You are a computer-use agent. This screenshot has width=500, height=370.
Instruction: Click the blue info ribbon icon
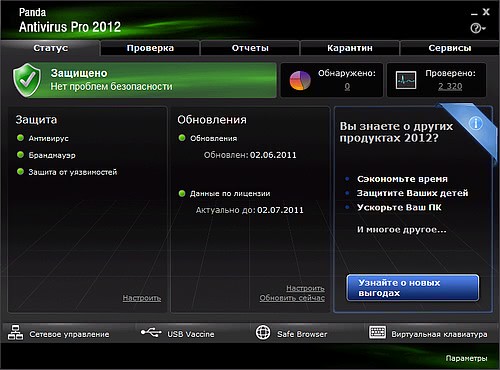click(x=475, y=123)
